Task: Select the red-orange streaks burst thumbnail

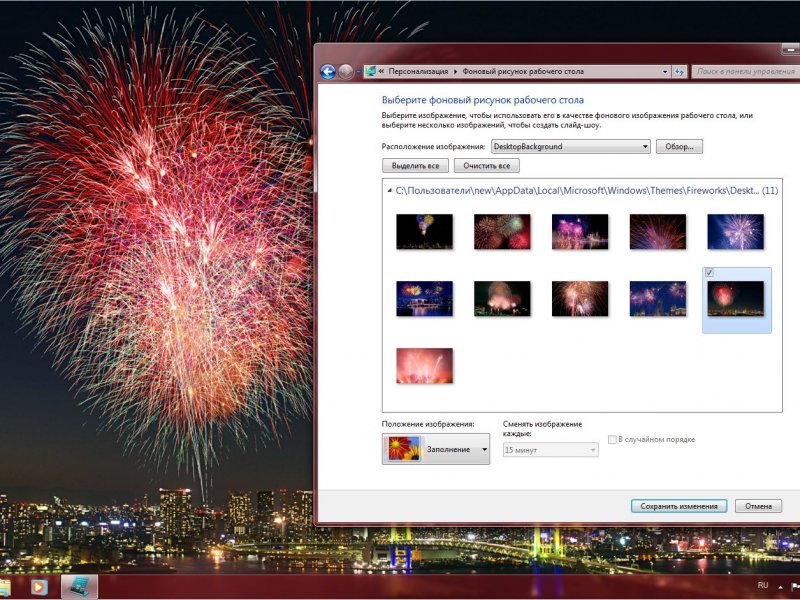Action: tap(658, 232)
